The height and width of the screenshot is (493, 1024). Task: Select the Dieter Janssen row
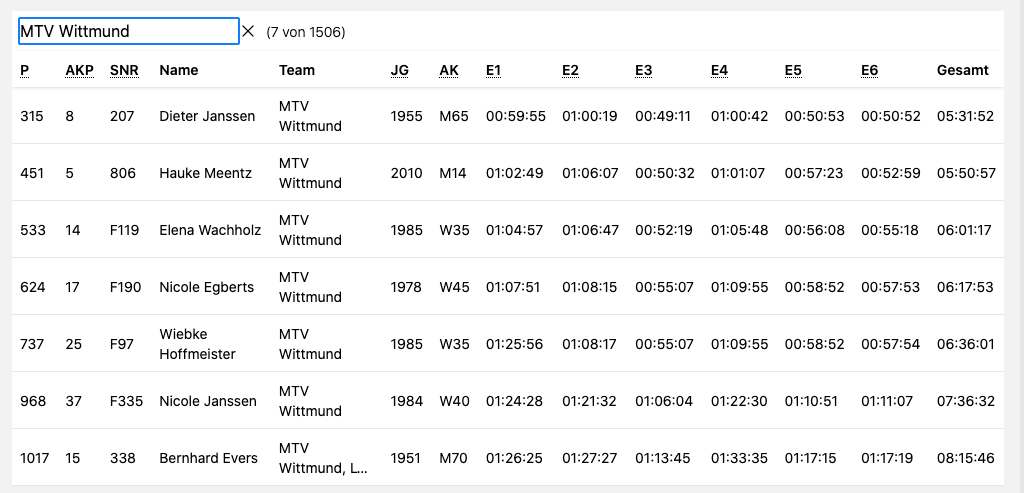(x=207, y=116)
